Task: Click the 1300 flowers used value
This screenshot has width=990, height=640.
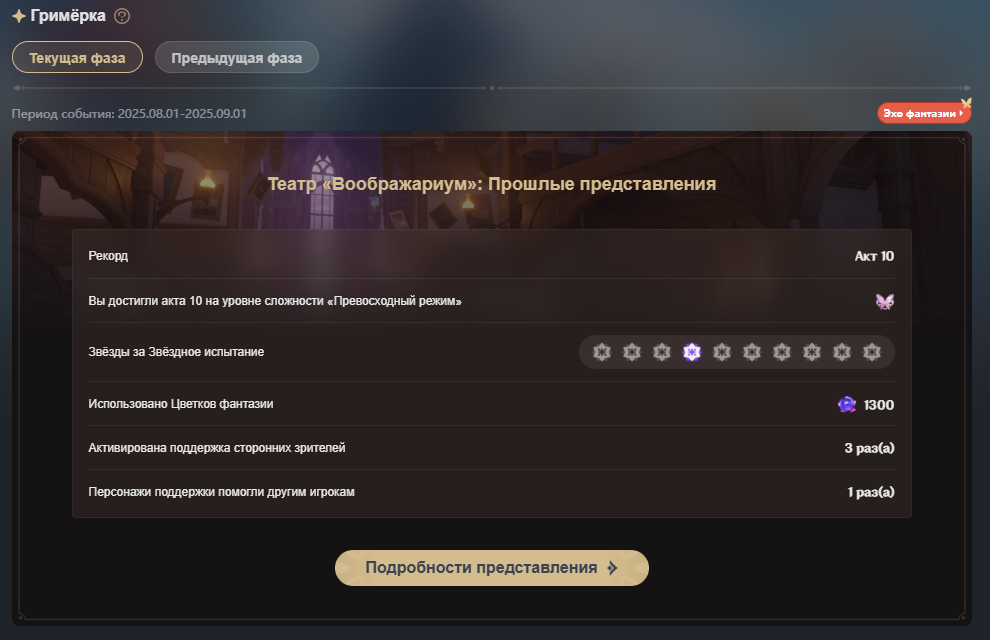Action: click(x=878, y=405)
